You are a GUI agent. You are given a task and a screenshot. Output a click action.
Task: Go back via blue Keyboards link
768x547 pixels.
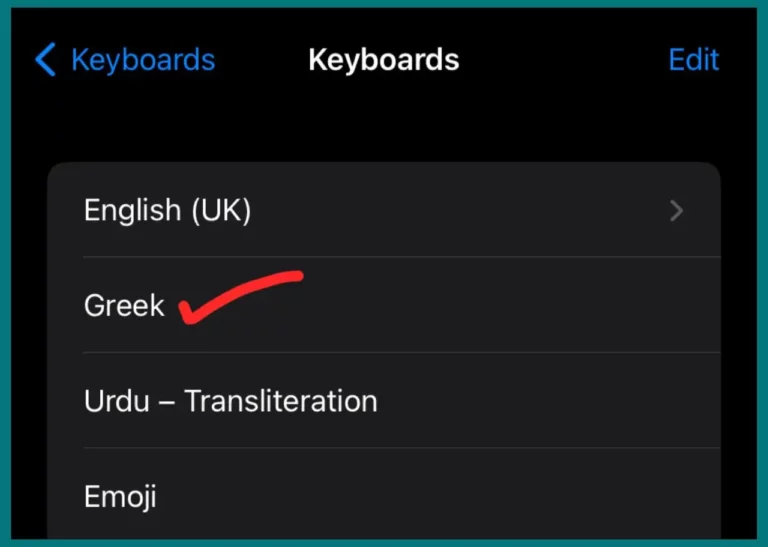point(143,60)
